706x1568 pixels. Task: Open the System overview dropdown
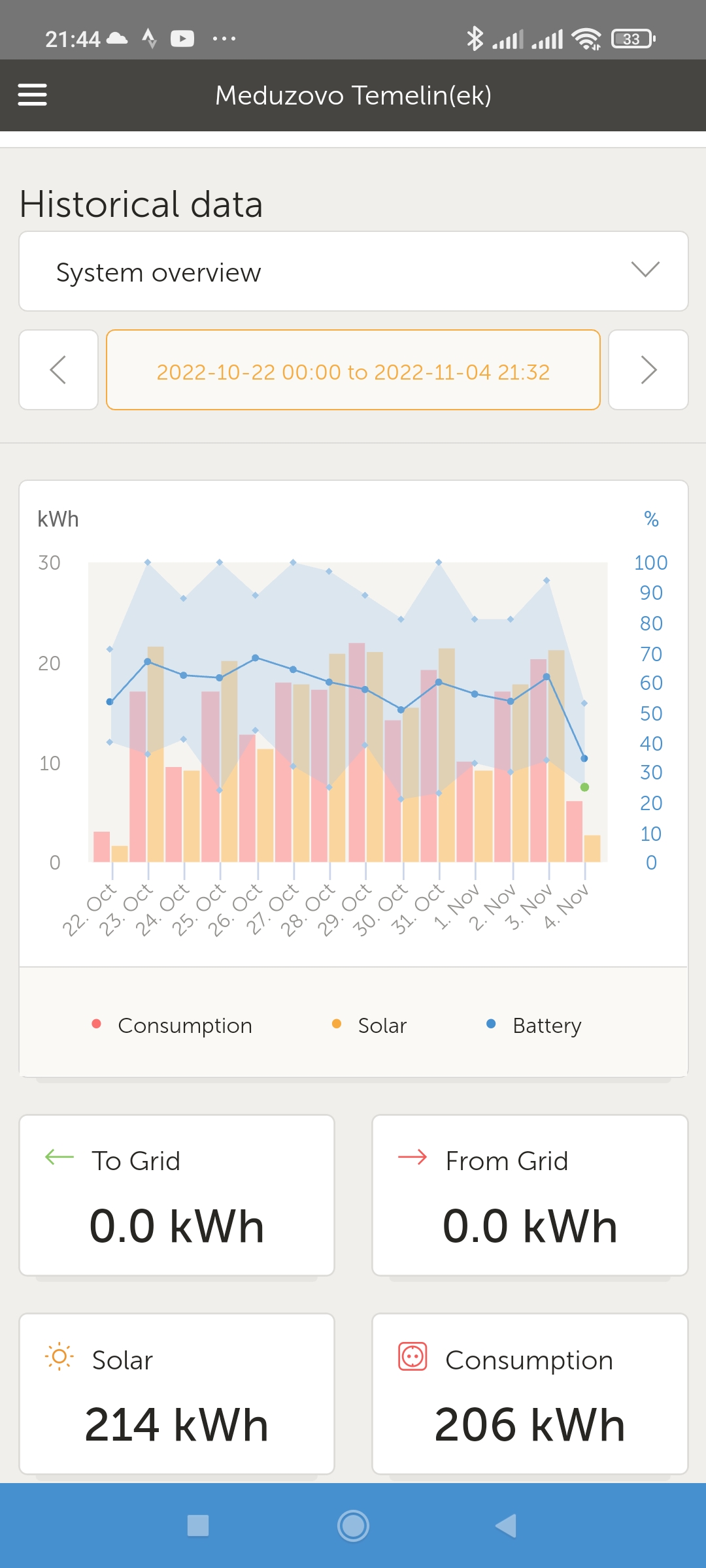tap(353, 271)
